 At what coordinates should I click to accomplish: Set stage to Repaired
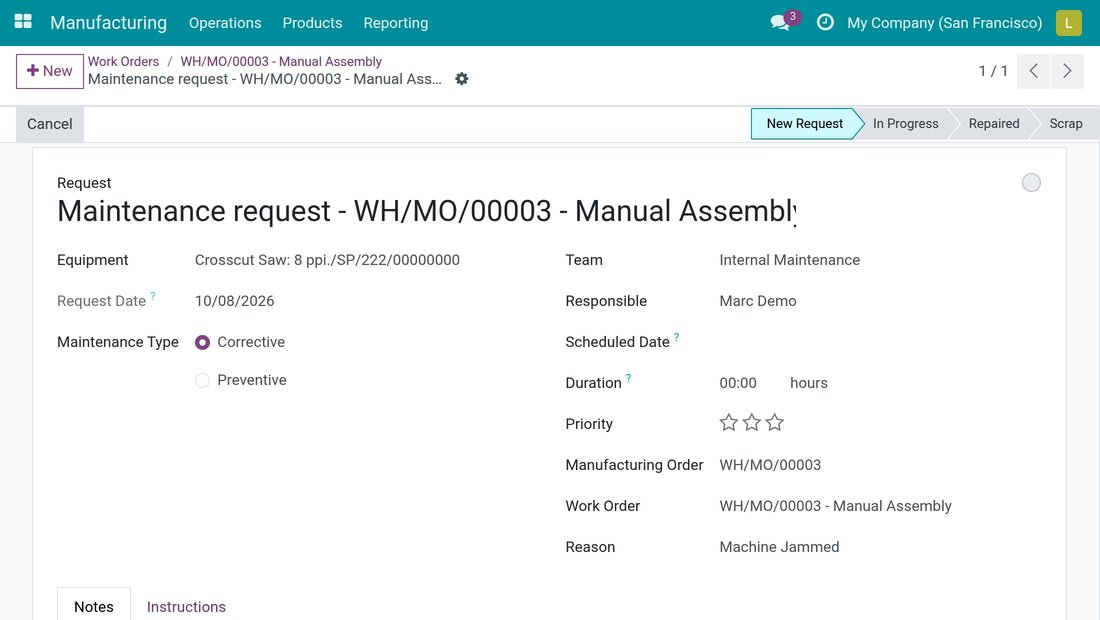[994, 123]
